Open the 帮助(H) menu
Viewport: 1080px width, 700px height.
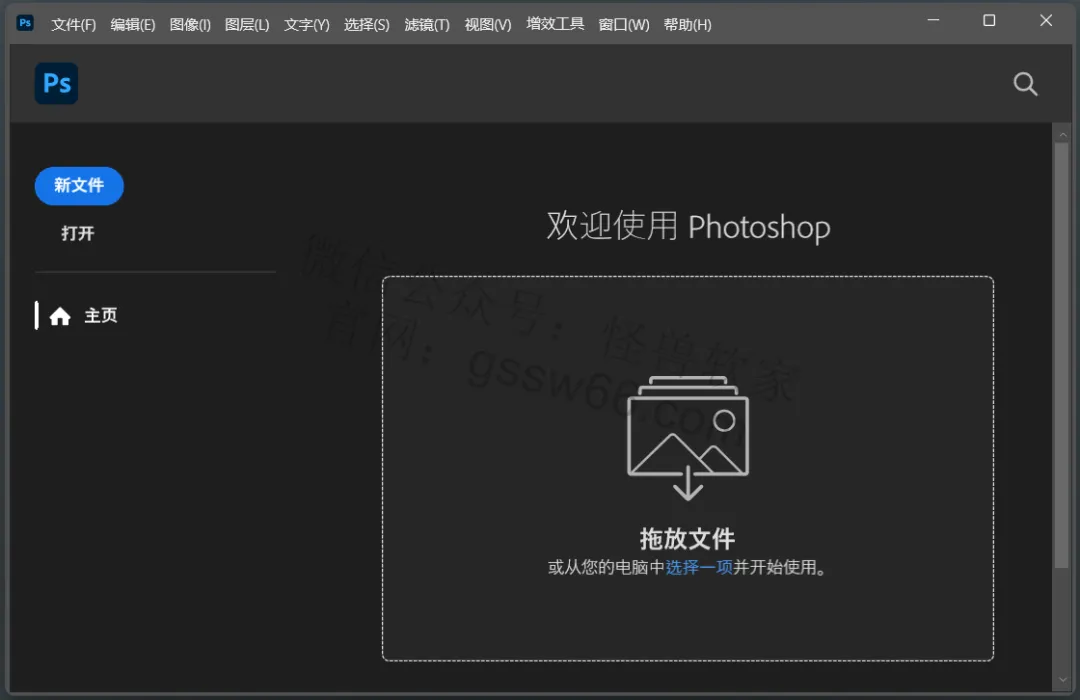[687, 25]
